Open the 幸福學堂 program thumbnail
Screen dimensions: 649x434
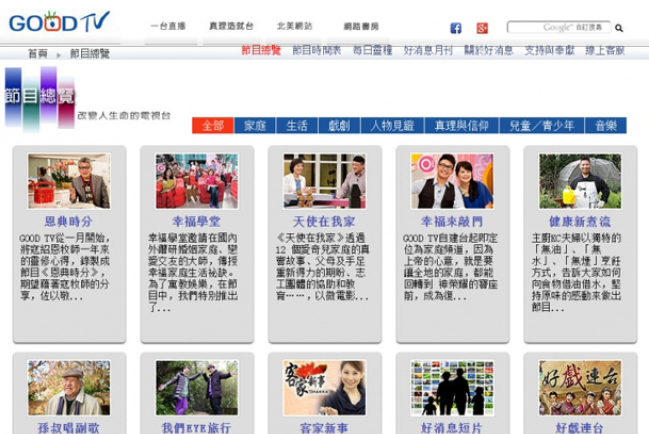[x=197, y=181]
